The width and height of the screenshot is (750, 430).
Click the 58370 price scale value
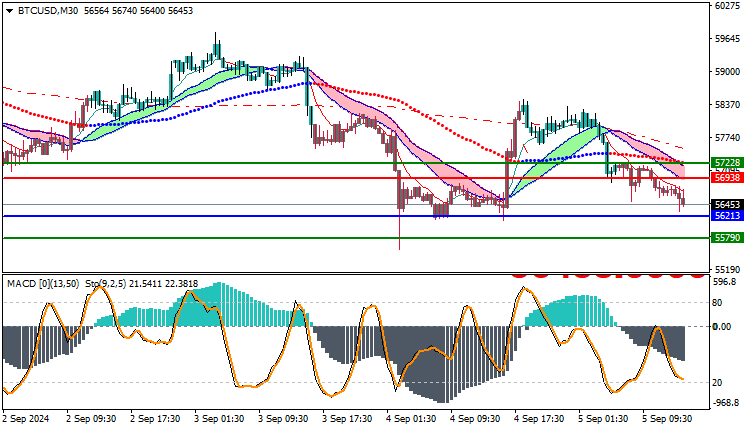727,104
